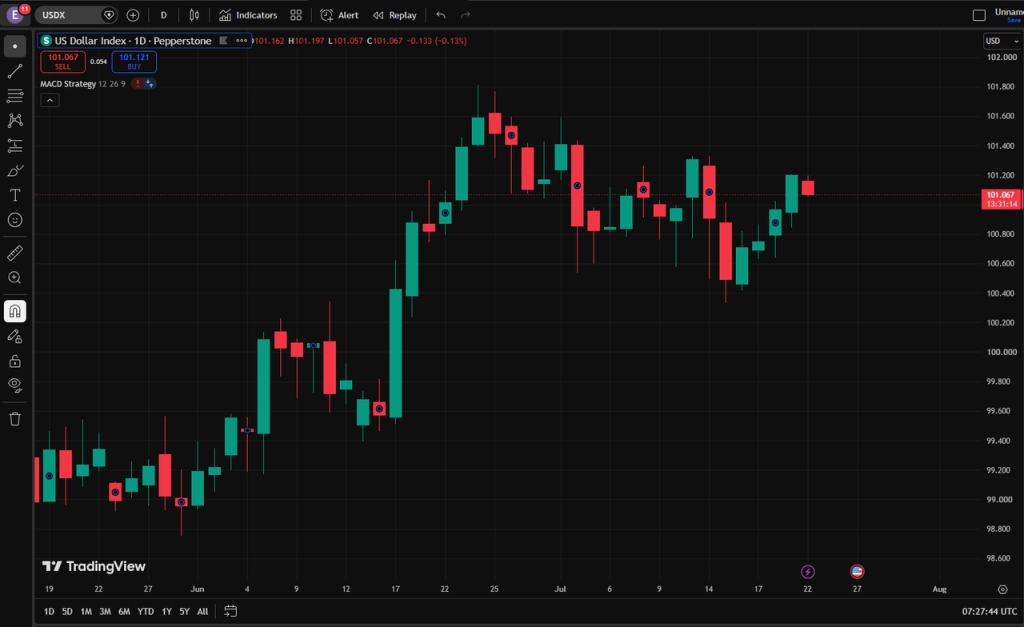The width and height of the screenshot is (1024, 627).
Task: Start bar Replay mode
Action: [x=394, y=15]
